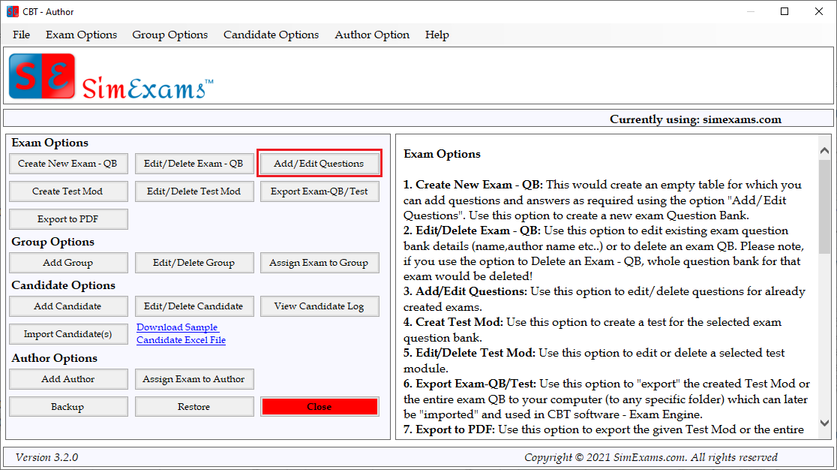837x470 pixels.
Task: Click Export to PDF button
Action: click(x=68, y=219)
